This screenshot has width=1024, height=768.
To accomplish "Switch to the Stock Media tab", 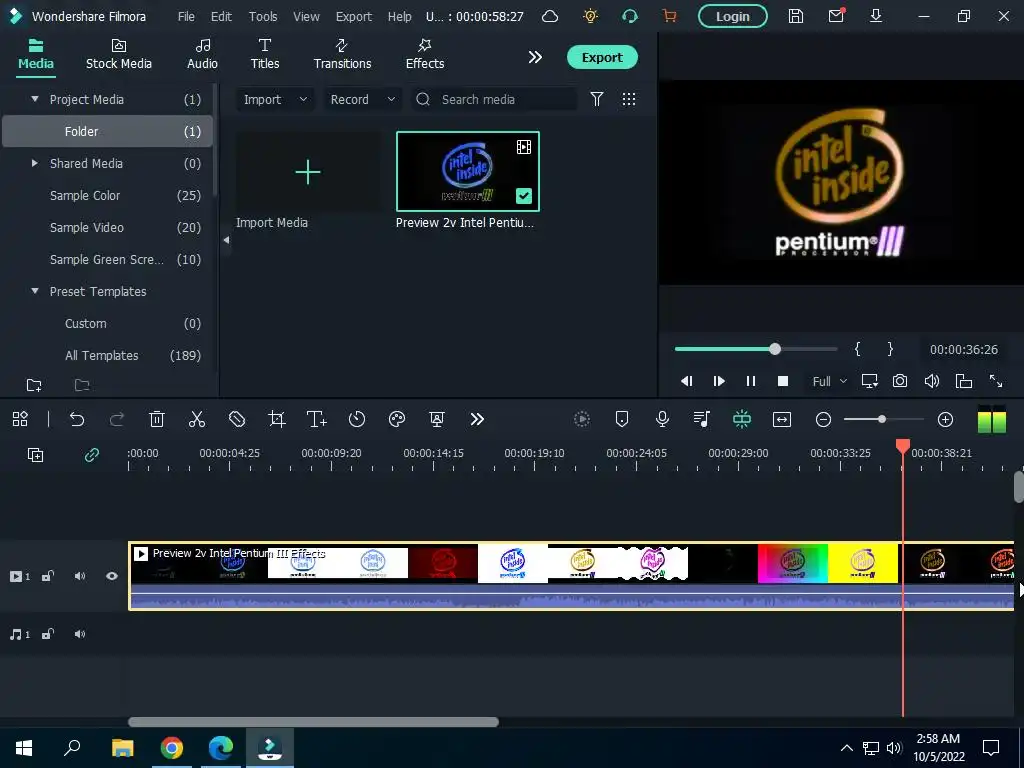I will point(119,54).
